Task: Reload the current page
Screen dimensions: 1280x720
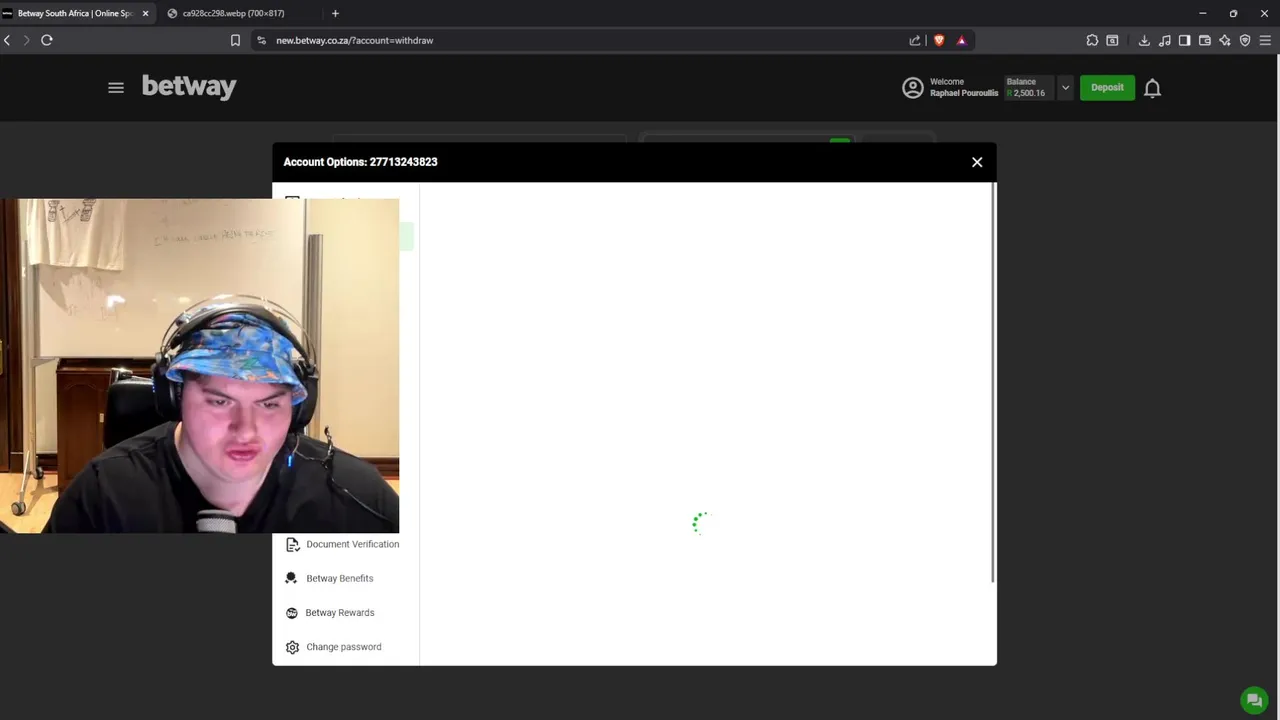Action: [x=46, y=40]
